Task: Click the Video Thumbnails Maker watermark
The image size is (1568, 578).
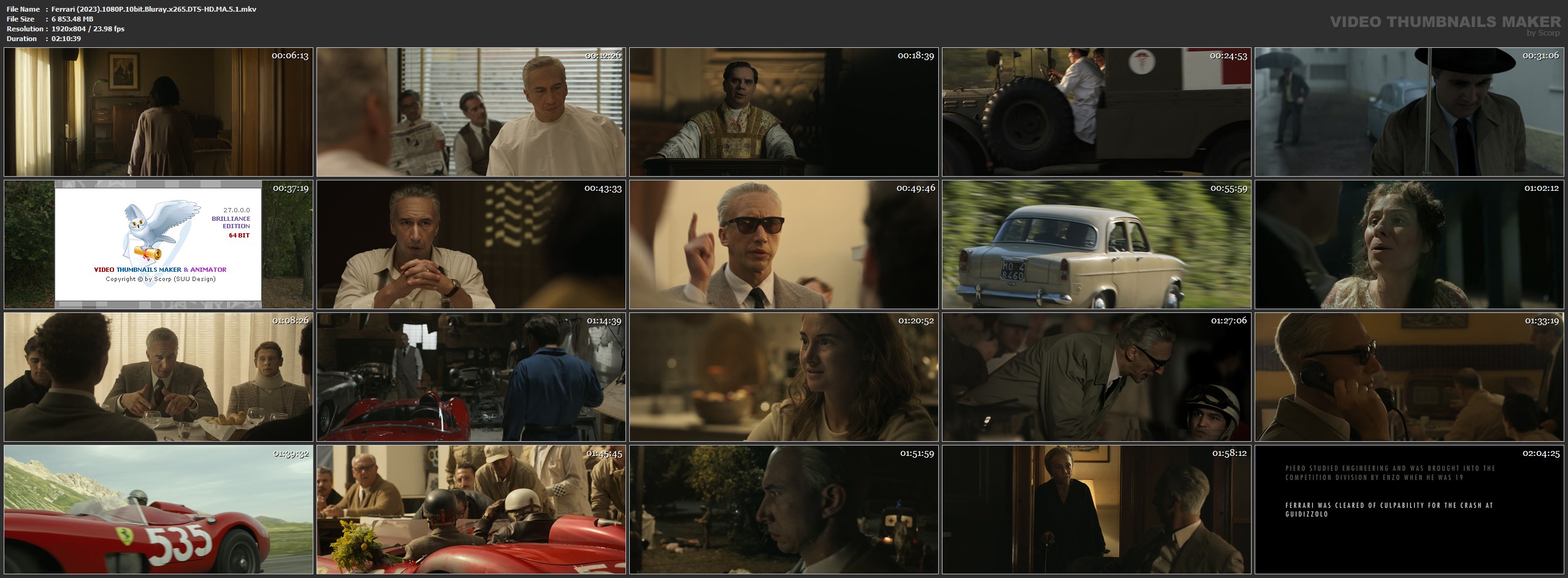Action: (x=1445, y=23)
